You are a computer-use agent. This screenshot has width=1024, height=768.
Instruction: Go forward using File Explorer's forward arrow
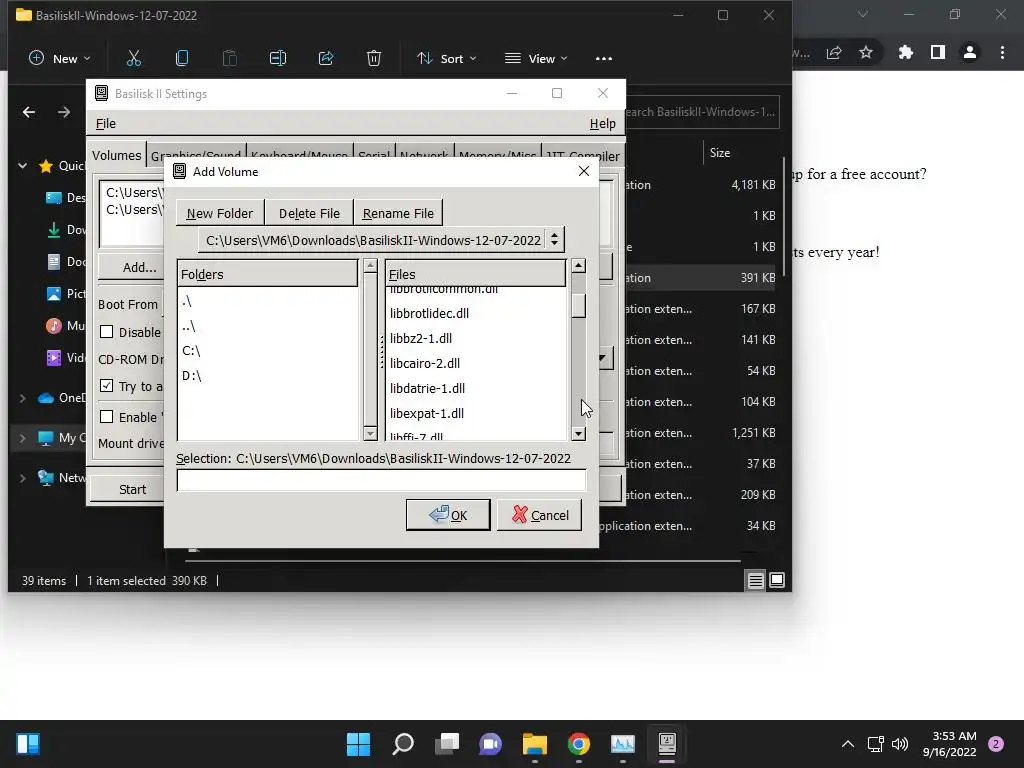pyautogui.click(x=63, y=112)
